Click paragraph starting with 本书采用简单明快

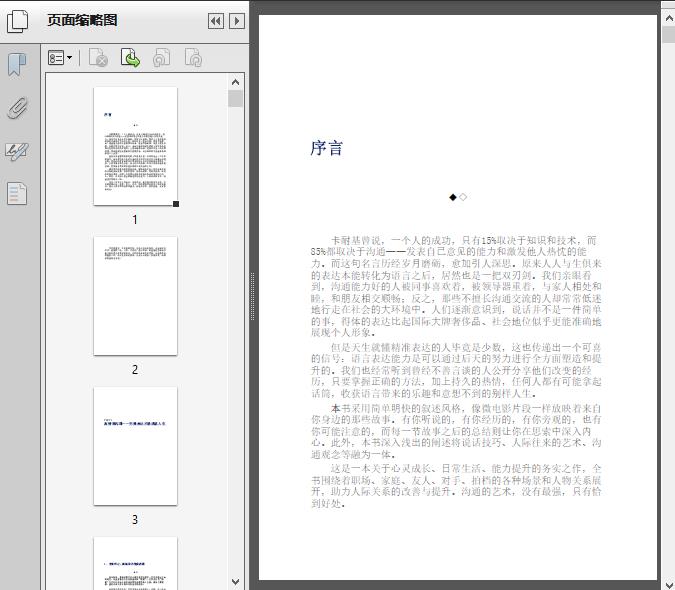point(456,431)
